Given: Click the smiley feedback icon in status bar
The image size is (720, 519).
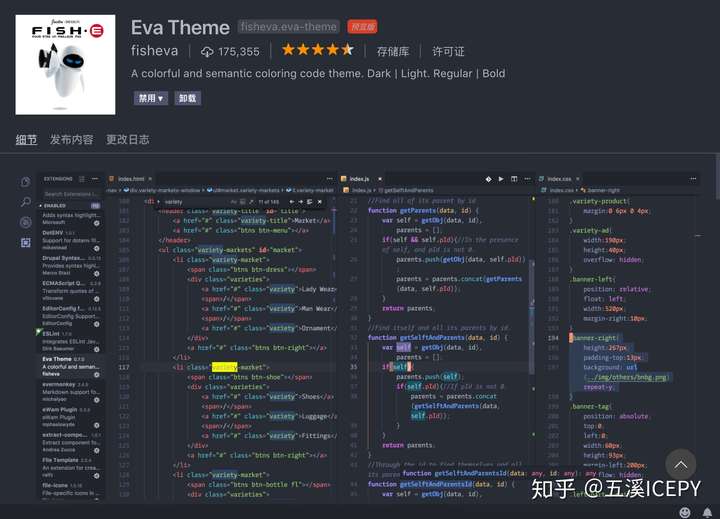Looking at the screenshot, I should [685, 512].
